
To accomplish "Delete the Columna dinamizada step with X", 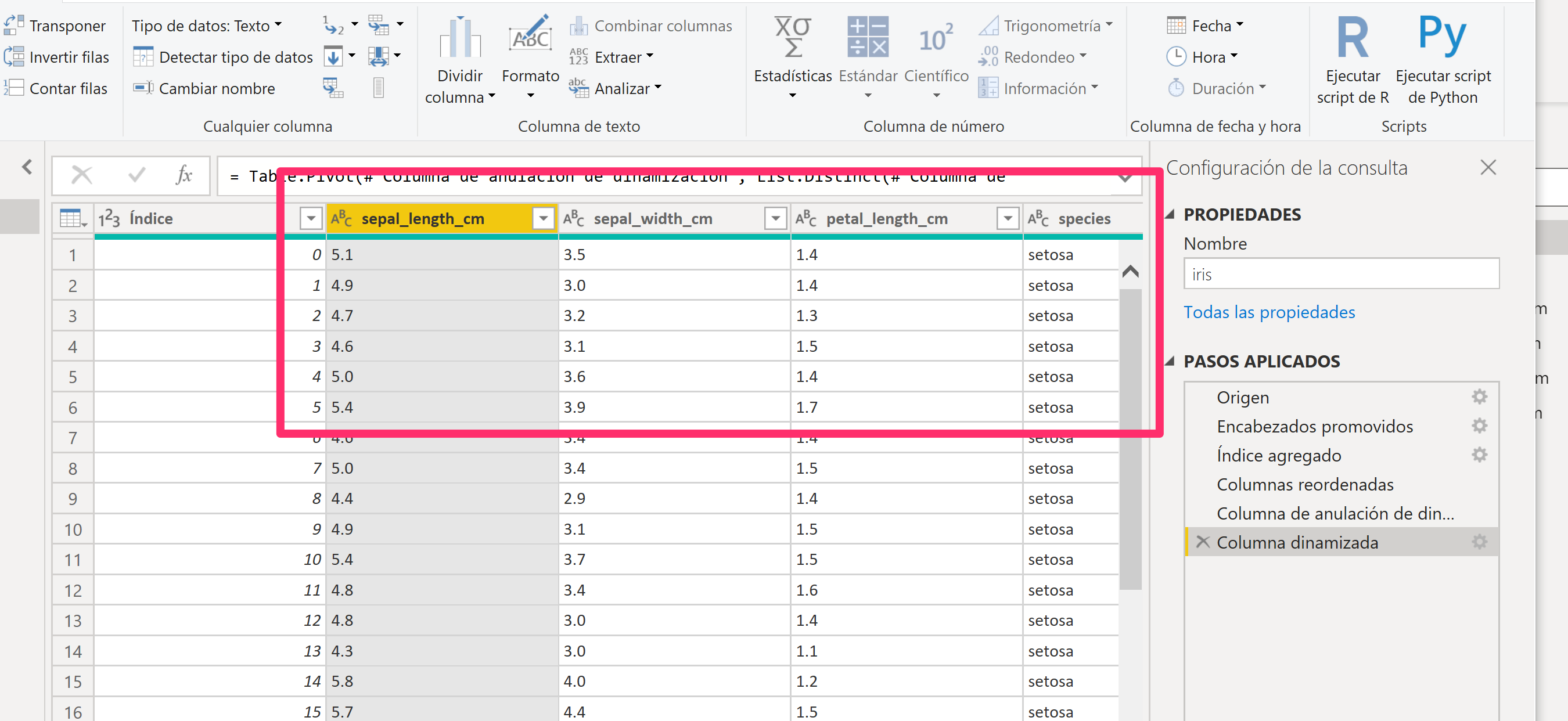I will pyautogui.click(x=1202, y=542).
